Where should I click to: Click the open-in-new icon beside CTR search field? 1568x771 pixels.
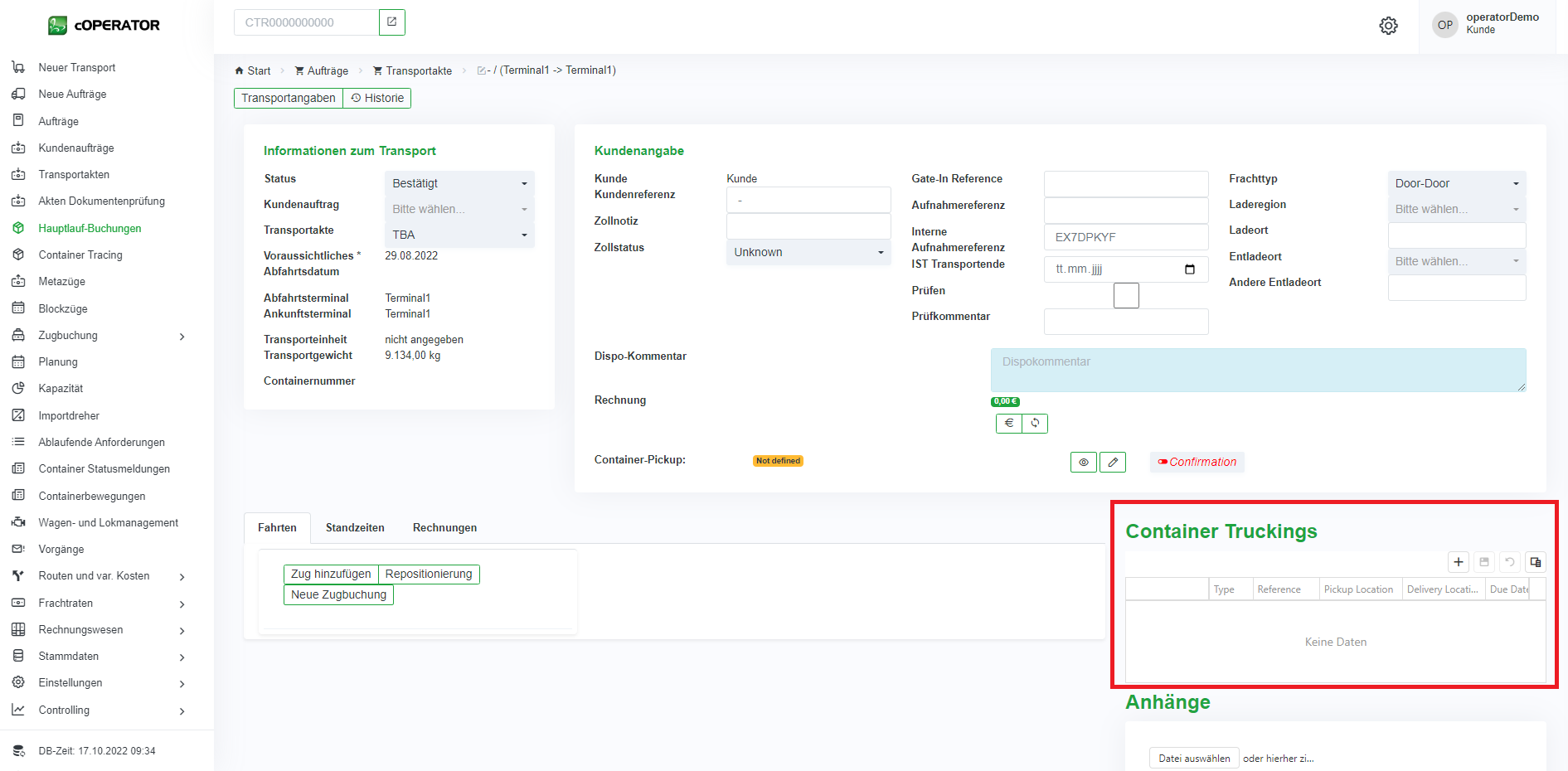pos(392,22)
